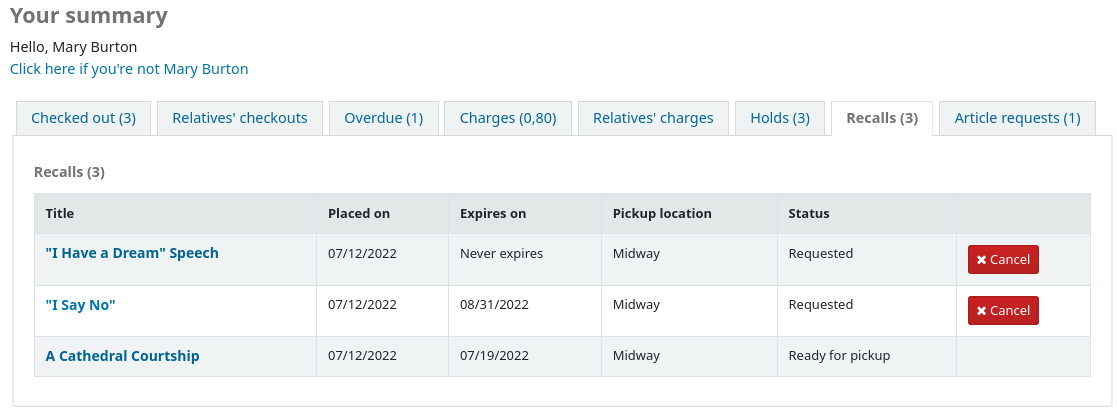Screen dimensions: 1117x412
Task: Open Relatives' charges tab
Action: (x=653, y=118)
